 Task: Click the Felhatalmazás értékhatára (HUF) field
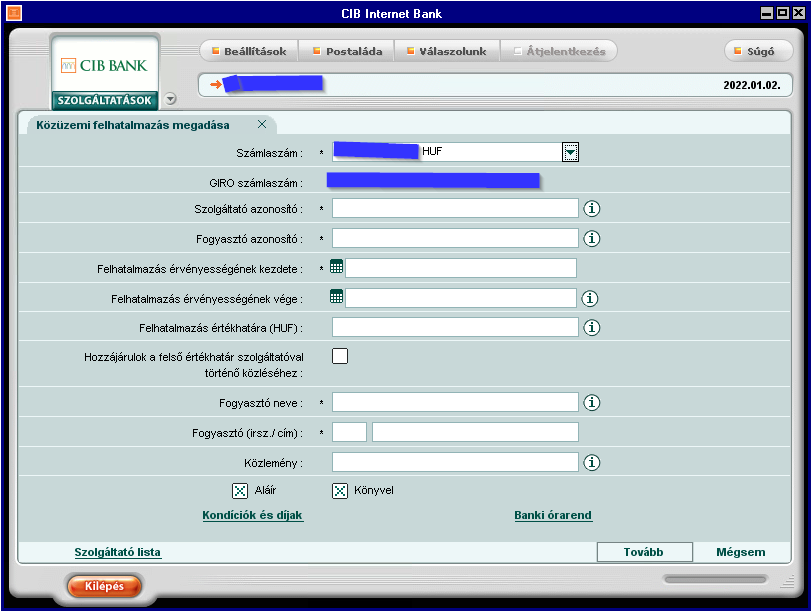pos(455,327)
